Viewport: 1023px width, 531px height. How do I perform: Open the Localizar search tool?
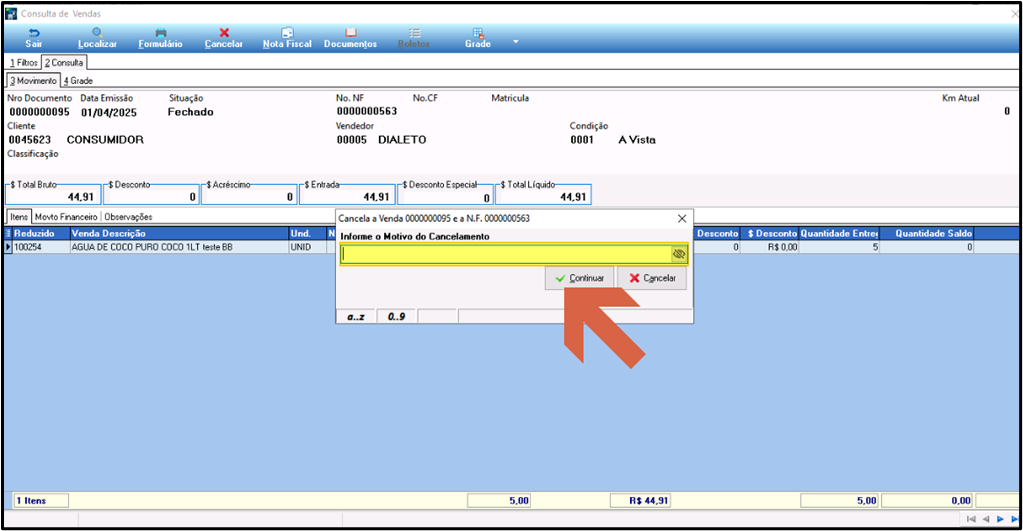tap(97, 38)
